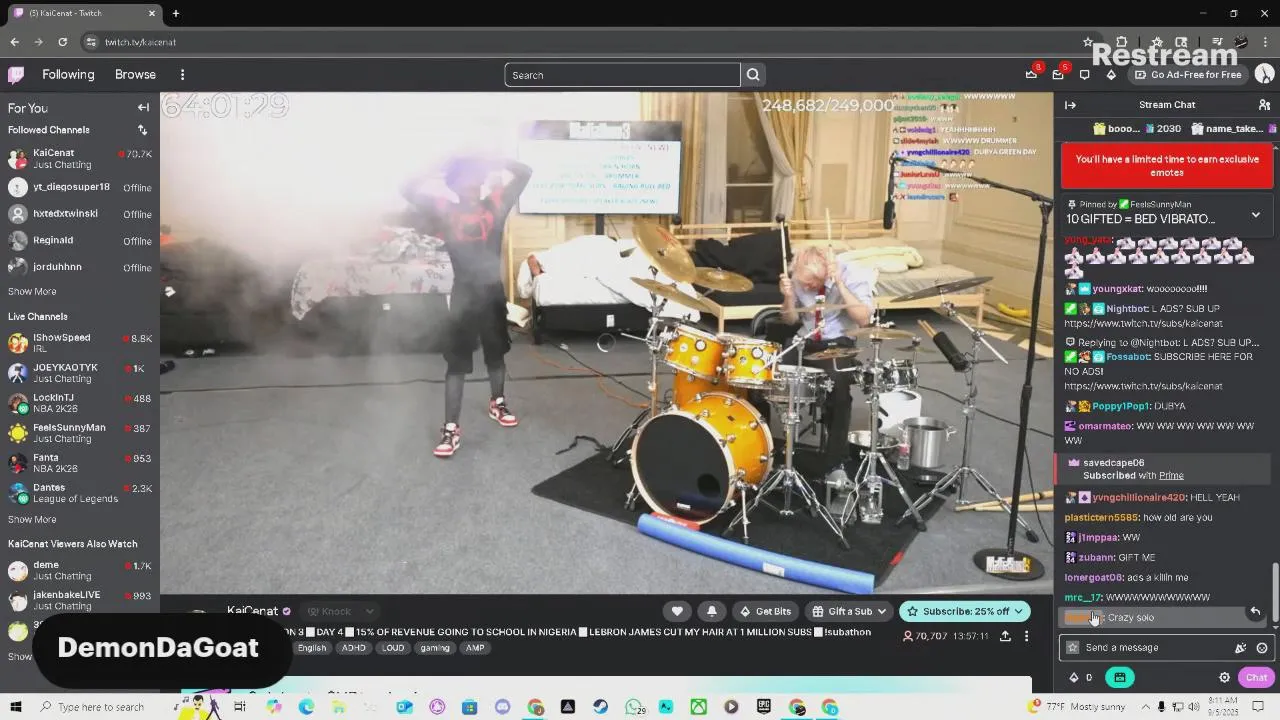Collapse the For You sidebar
1280x720 pixels.
[x=143, y=108]
